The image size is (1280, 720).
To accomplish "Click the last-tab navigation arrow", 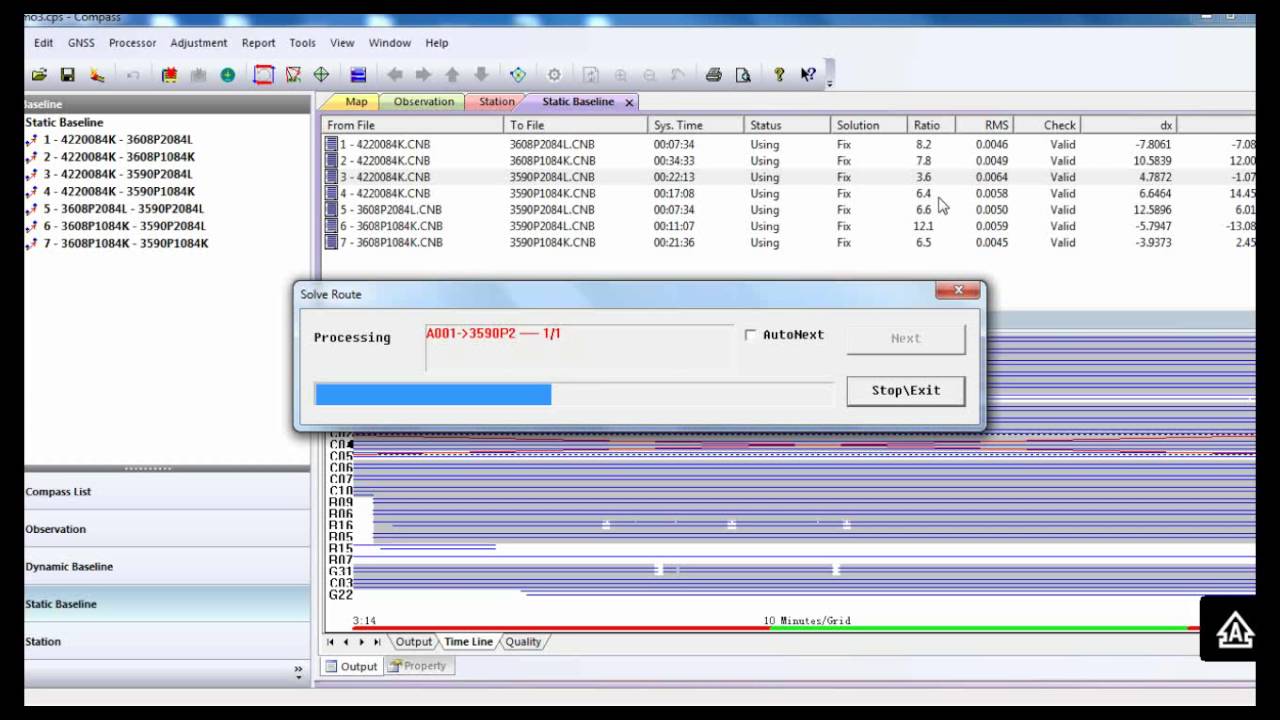I will click(377, 642).
